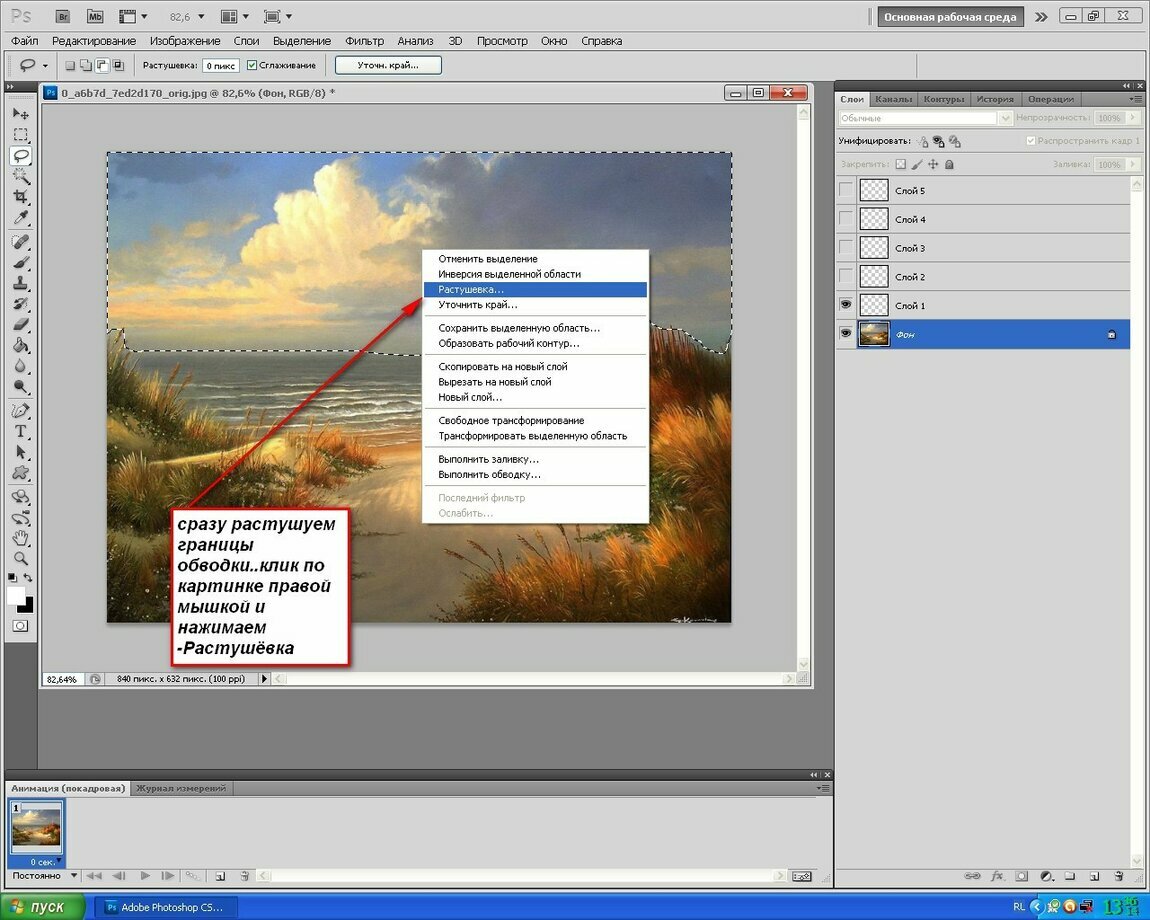Open the blend mode dropdown Обычные
The width and height of the screenshot is (1150, 920).
(1006, 118)
